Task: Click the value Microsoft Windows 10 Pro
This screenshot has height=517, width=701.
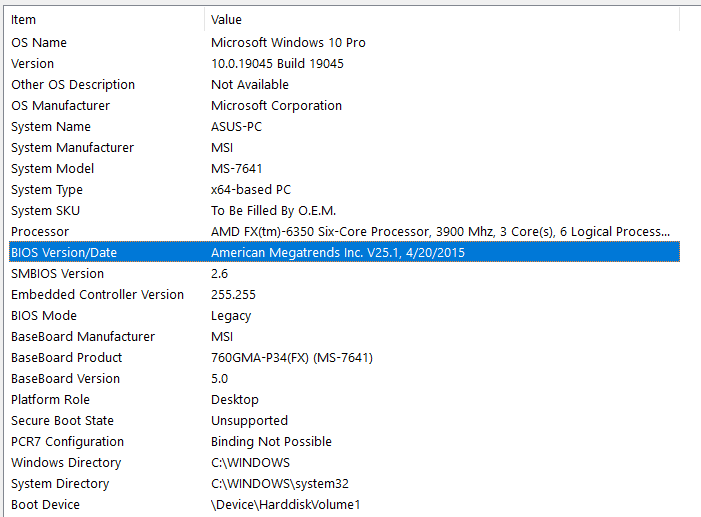Action: 288,42
